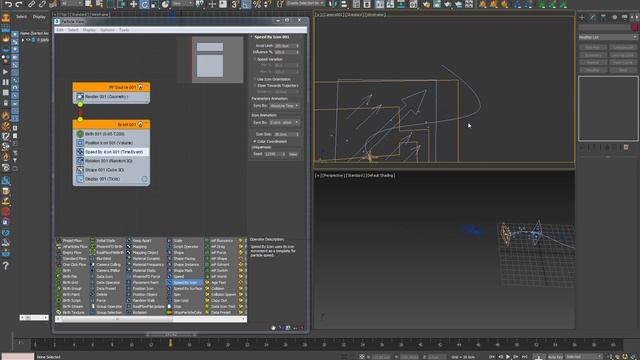This screenshot has width=640, height=360.
Task: Select Position Icon 001 operator
Action: (x=111, y=143)
